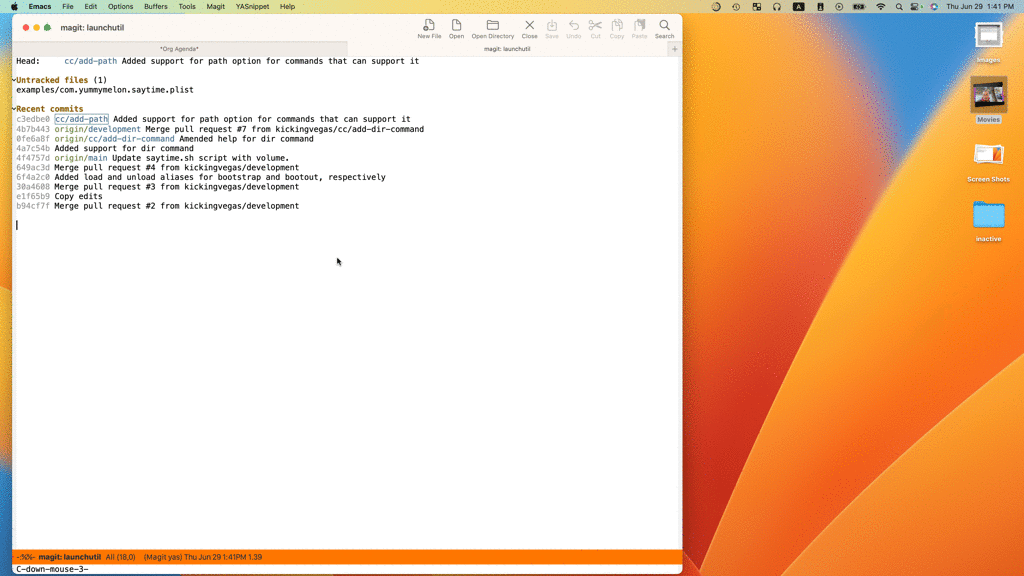1024x576 pixels.
Task: Click the 'Untracked files' heading
Action: (52, 80)
